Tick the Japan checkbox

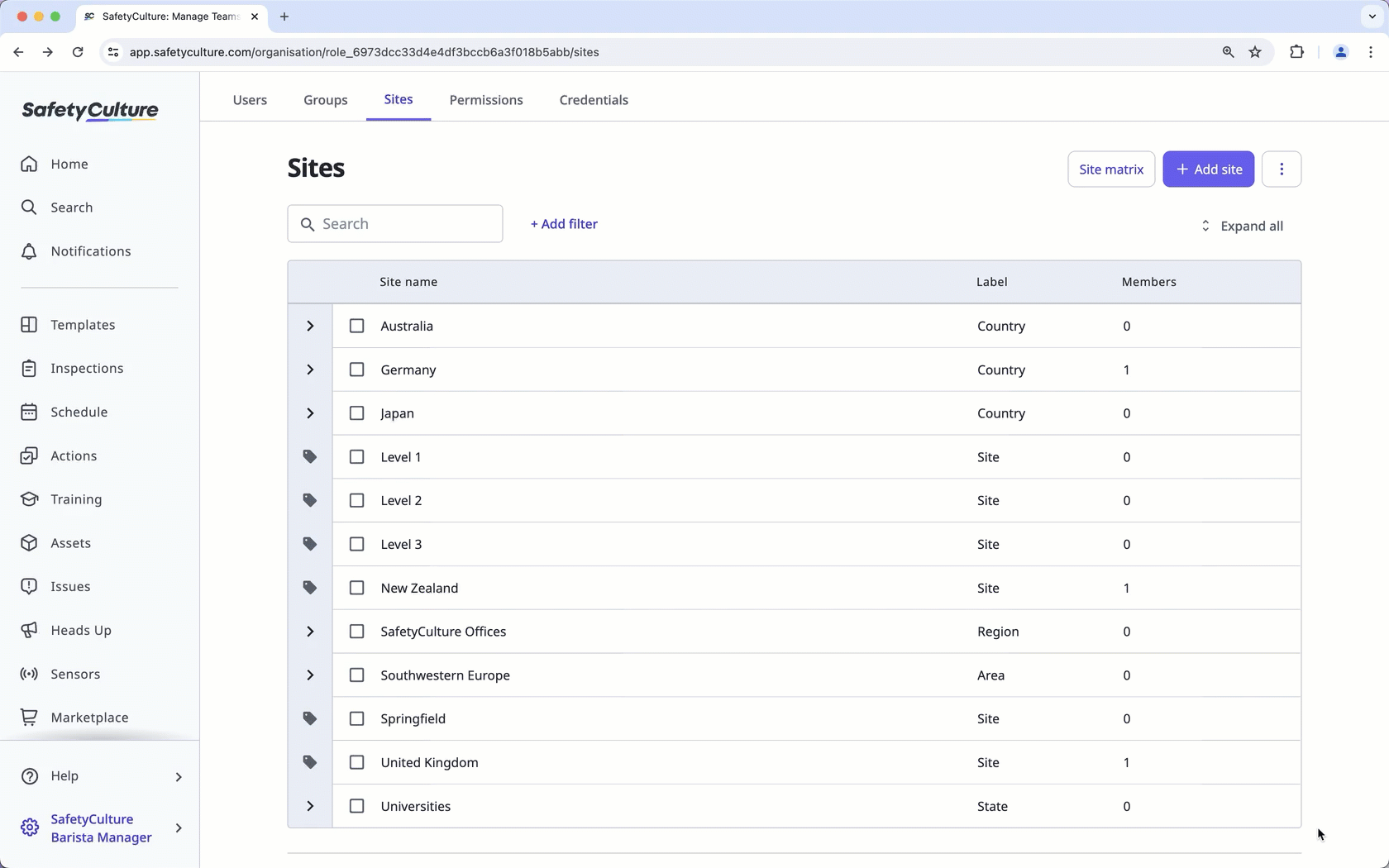[x=356, y=413]
